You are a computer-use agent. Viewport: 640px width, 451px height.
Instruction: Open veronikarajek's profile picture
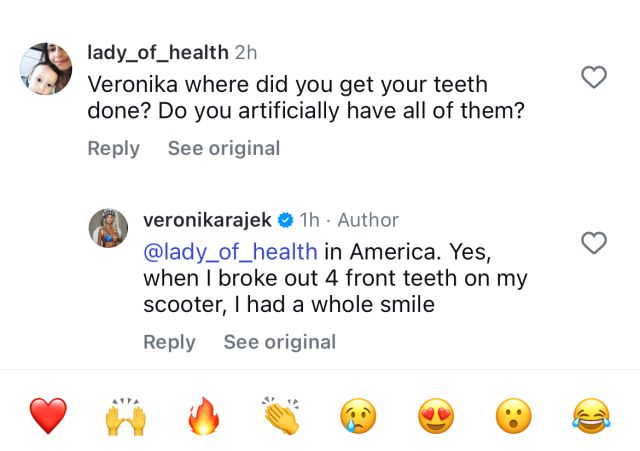pos(108,228)
